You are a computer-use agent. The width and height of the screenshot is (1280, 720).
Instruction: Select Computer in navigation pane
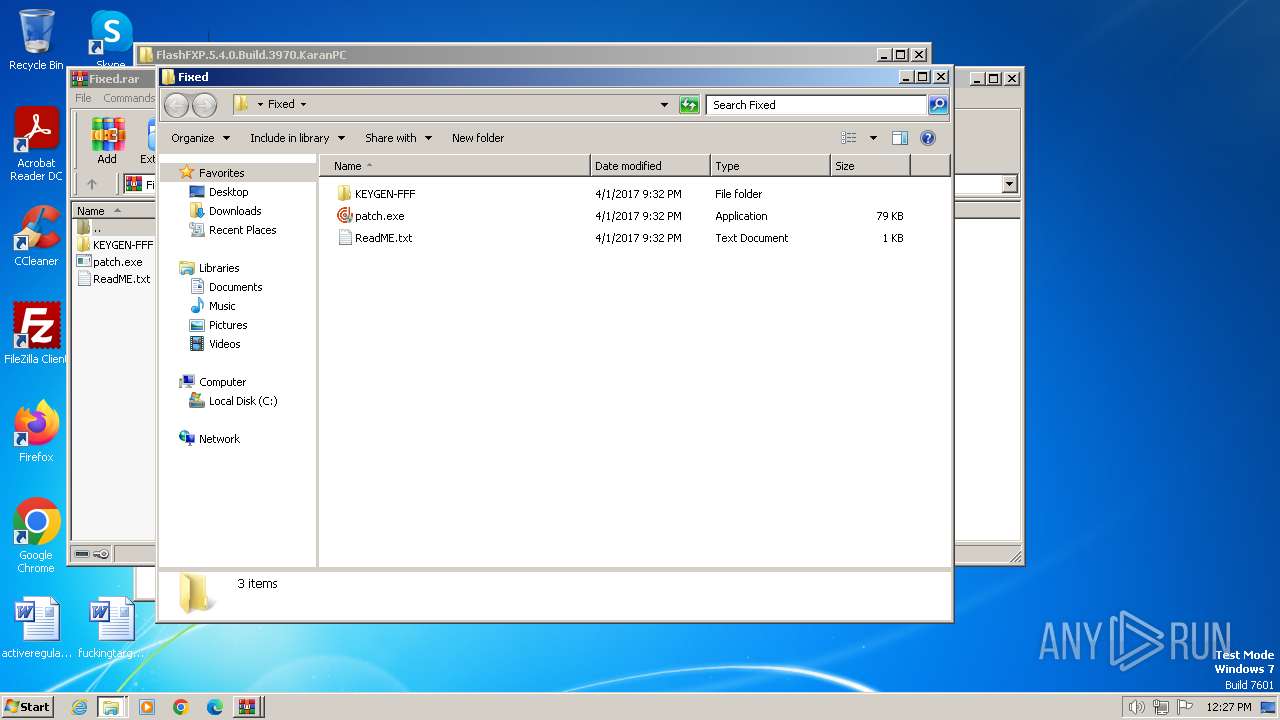(222, 382)
